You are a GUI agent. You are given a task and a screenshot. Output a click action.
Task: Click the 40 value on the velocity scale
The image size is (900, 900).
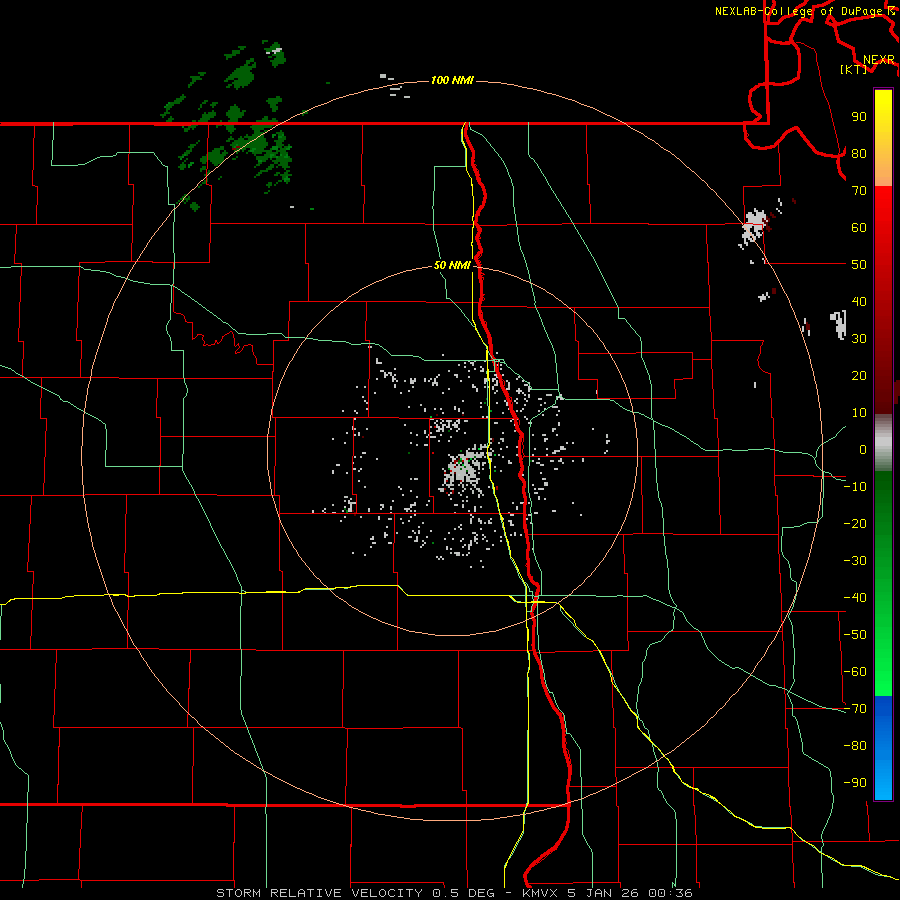pyautogui.click(x=859, y=301)
